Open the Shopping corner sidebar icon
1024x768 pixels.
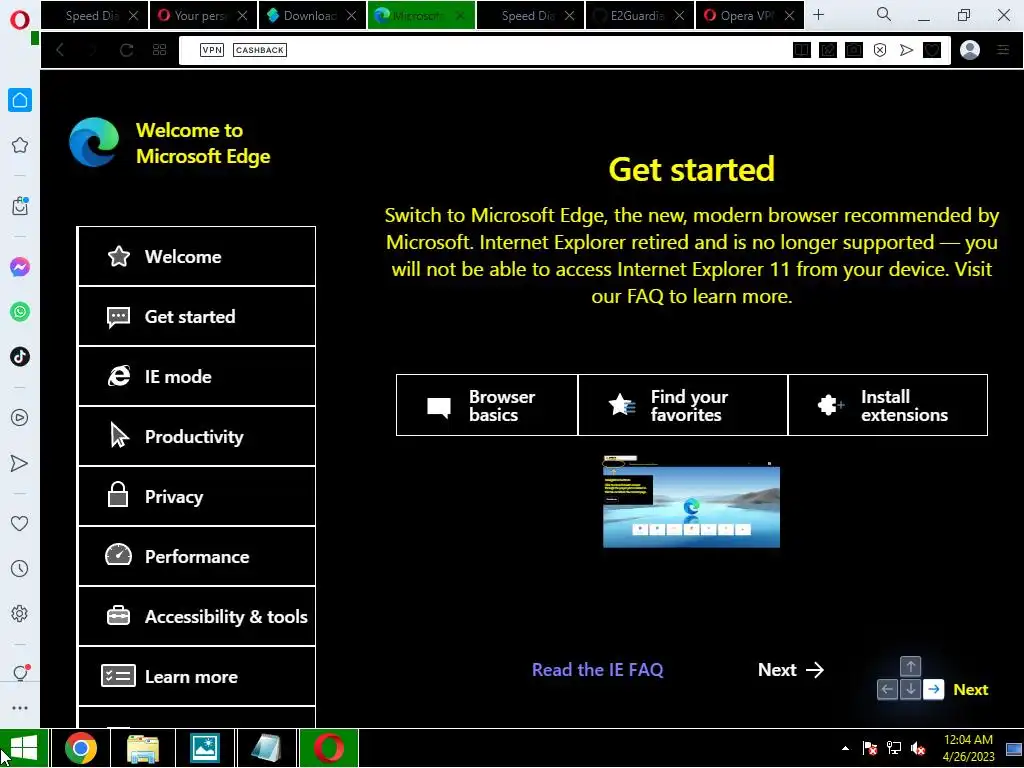click(x=20, y=206)
